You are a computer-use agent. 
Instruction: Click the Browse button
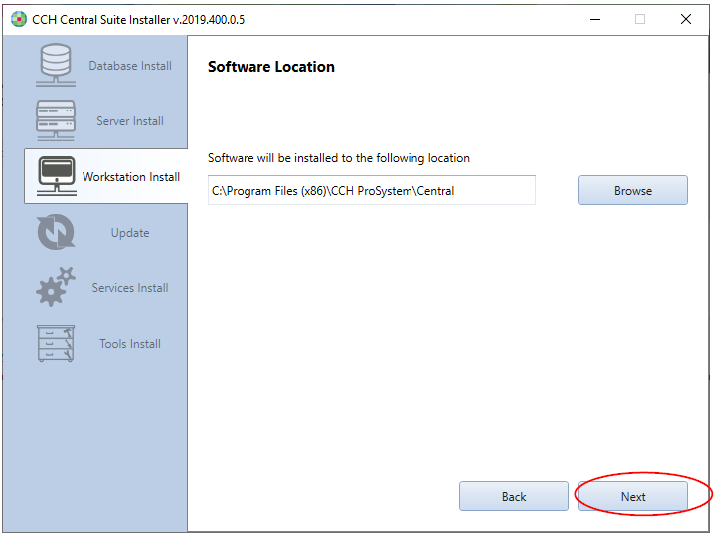633,190
